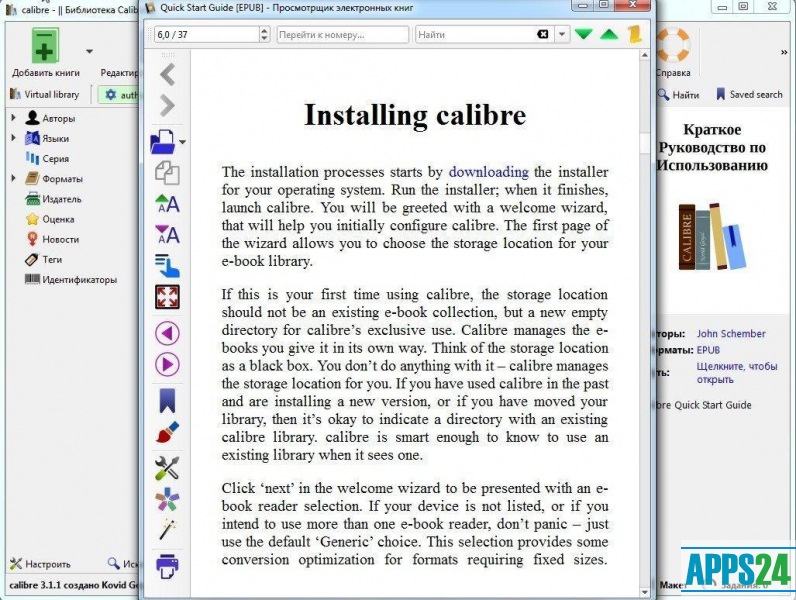Viewport: 796px width, 600px height.
Task: Add a bookmark in the viewer
Action: [168, 401]
